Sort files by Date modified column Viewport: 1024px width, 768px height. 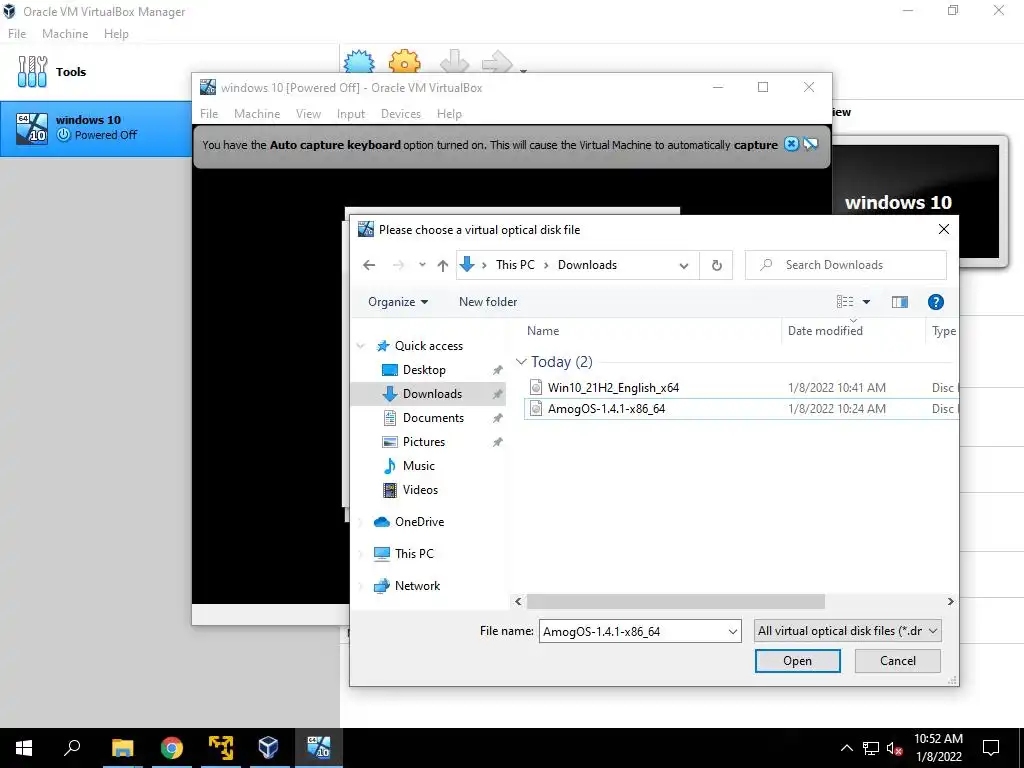[825, 331]
